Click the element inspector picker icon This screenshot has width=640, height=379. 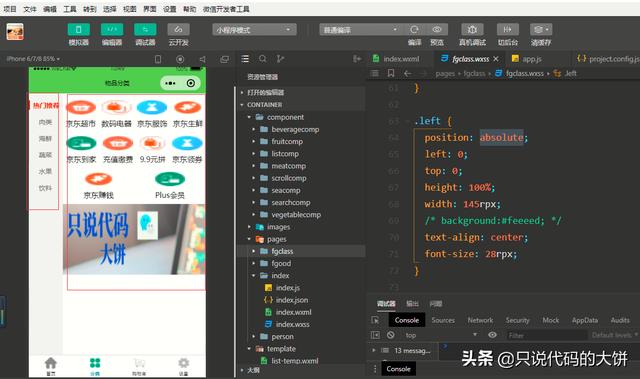[x=375, y=320]
